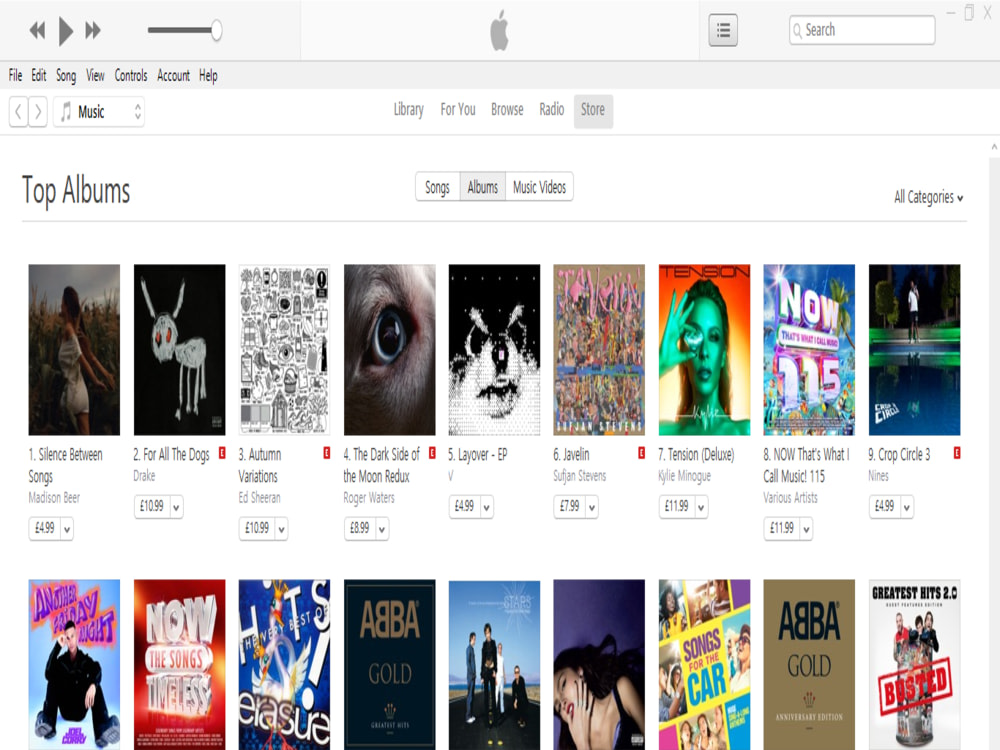
Task: Open the All Categories dropdown
Action: (926, 198)
